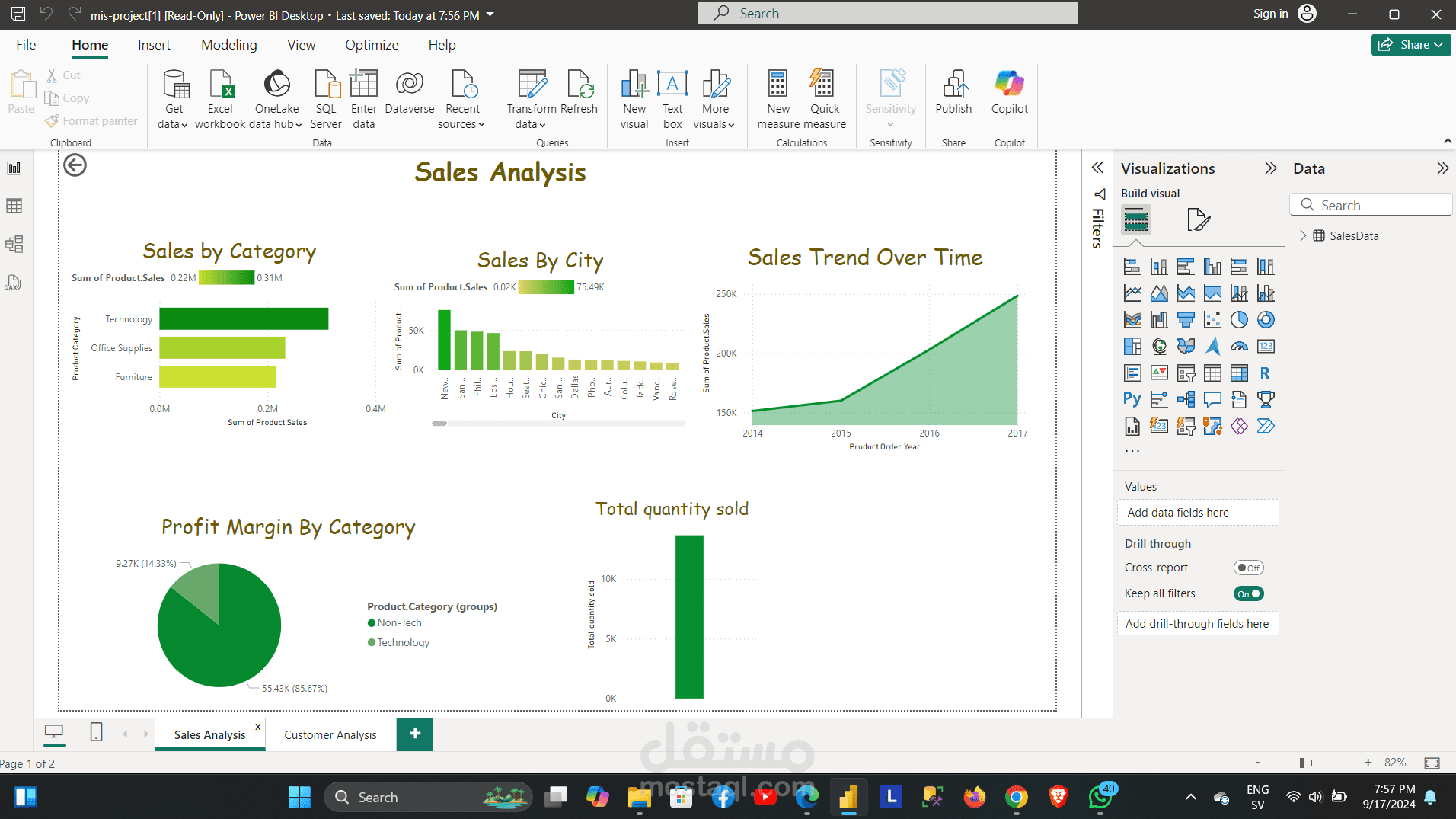Image resolution: width=1456 pixels, height=819 pixels.
Task: Pick the decomposition tree visual
Action: point(1186,399)
